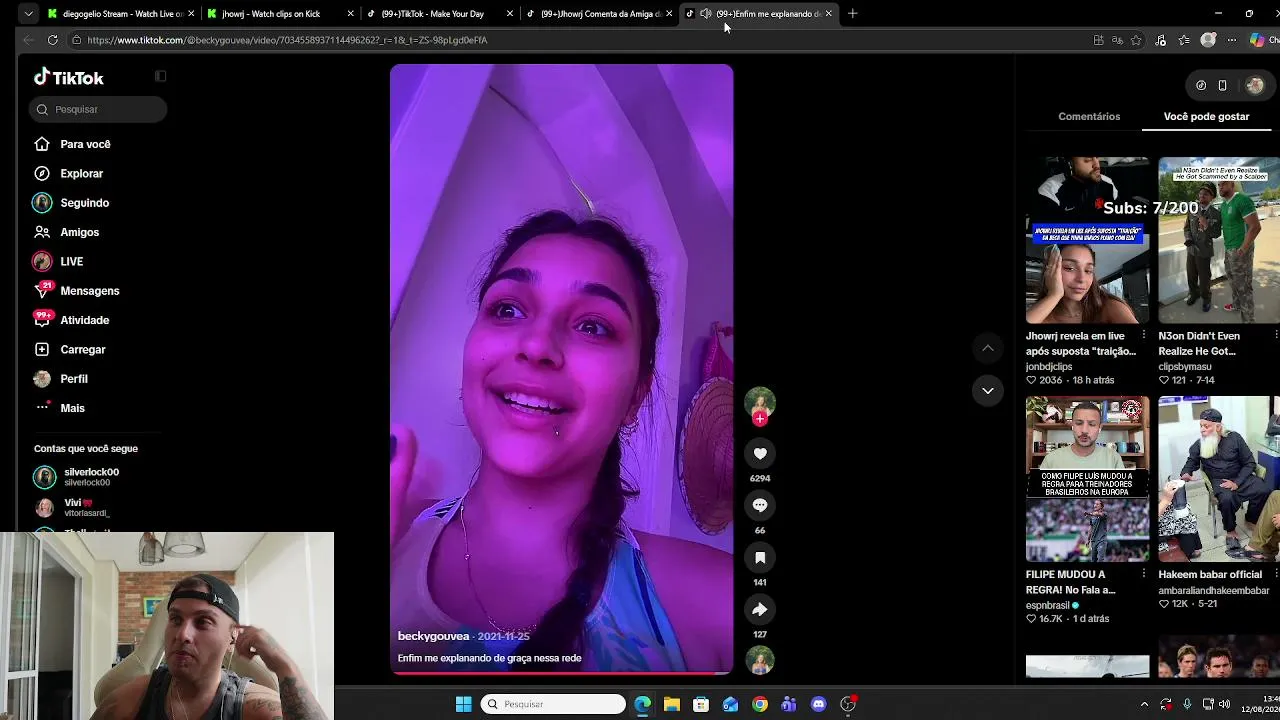Bookmark this page with the star icon
Screen dimensions: 1280x720
coord(1136,40)
